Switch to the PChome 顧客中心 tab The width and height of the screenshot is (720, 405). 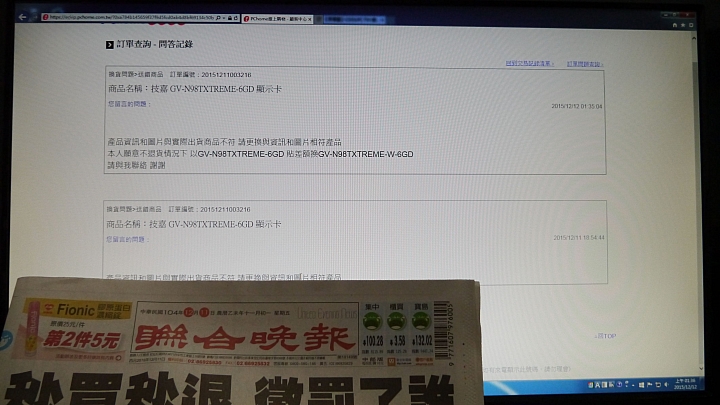(x=276, y=19)
